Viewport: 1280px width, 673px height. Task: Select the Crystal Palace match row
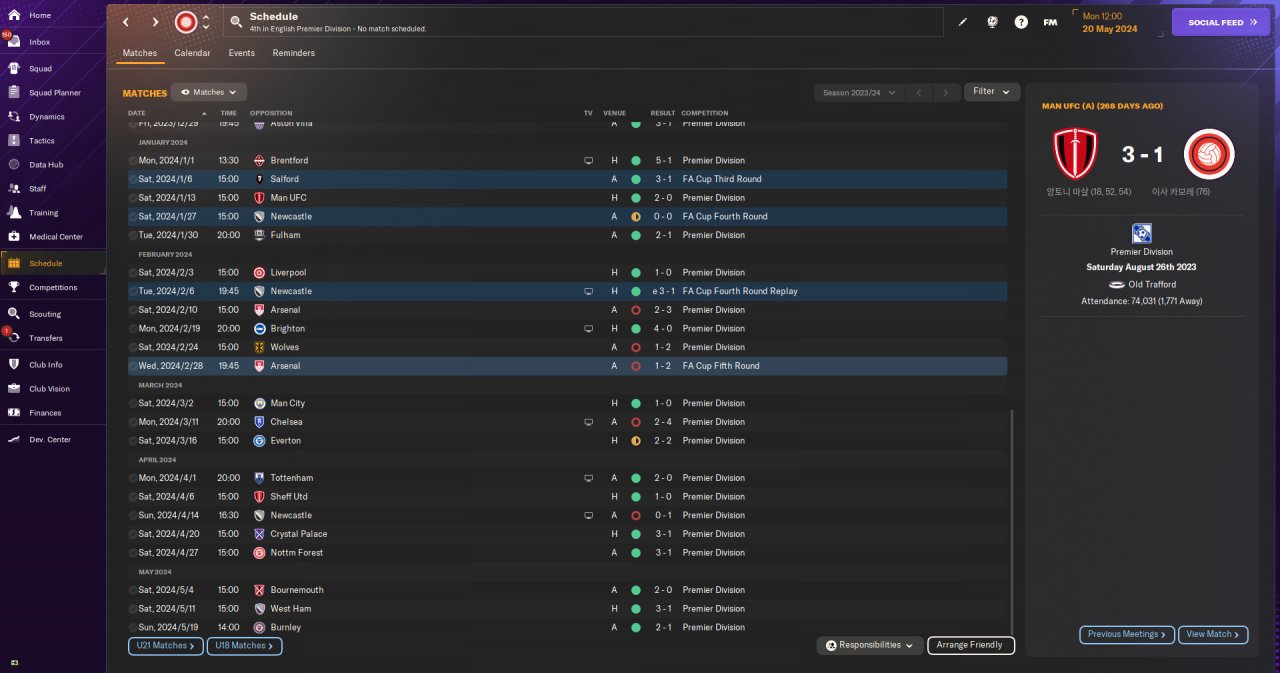pyautogui.click(x=567, y=534)
